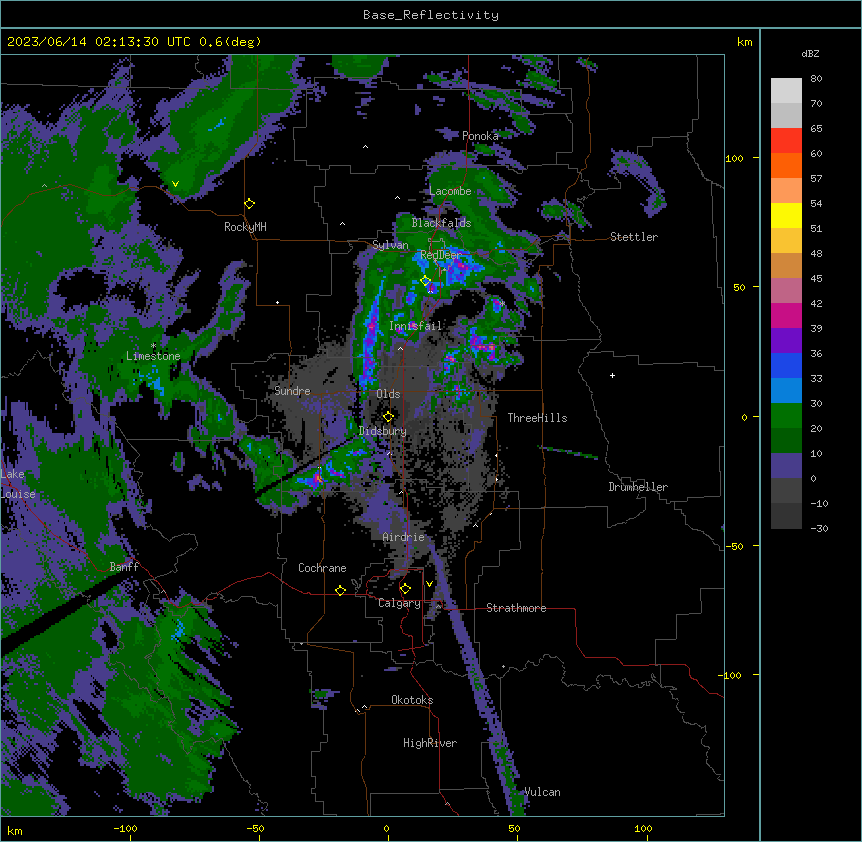Screen dimensions: 862x842
Task: Select bright green swatch below 30 dBZ
Action: pos(786,416)
